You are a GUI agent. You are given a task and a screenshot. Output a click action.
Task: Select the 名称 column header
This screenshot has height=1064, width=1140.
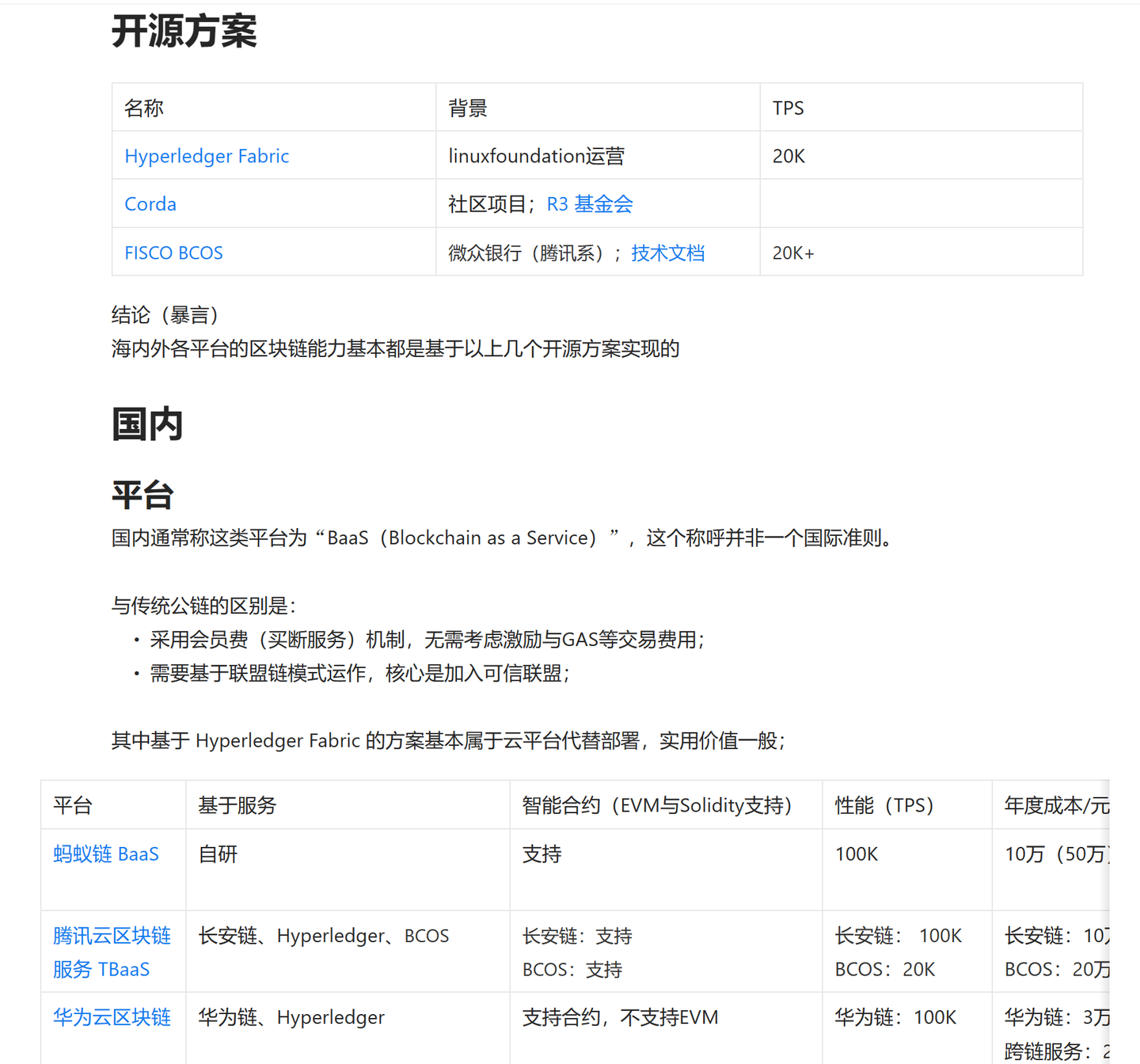[144, 108]
